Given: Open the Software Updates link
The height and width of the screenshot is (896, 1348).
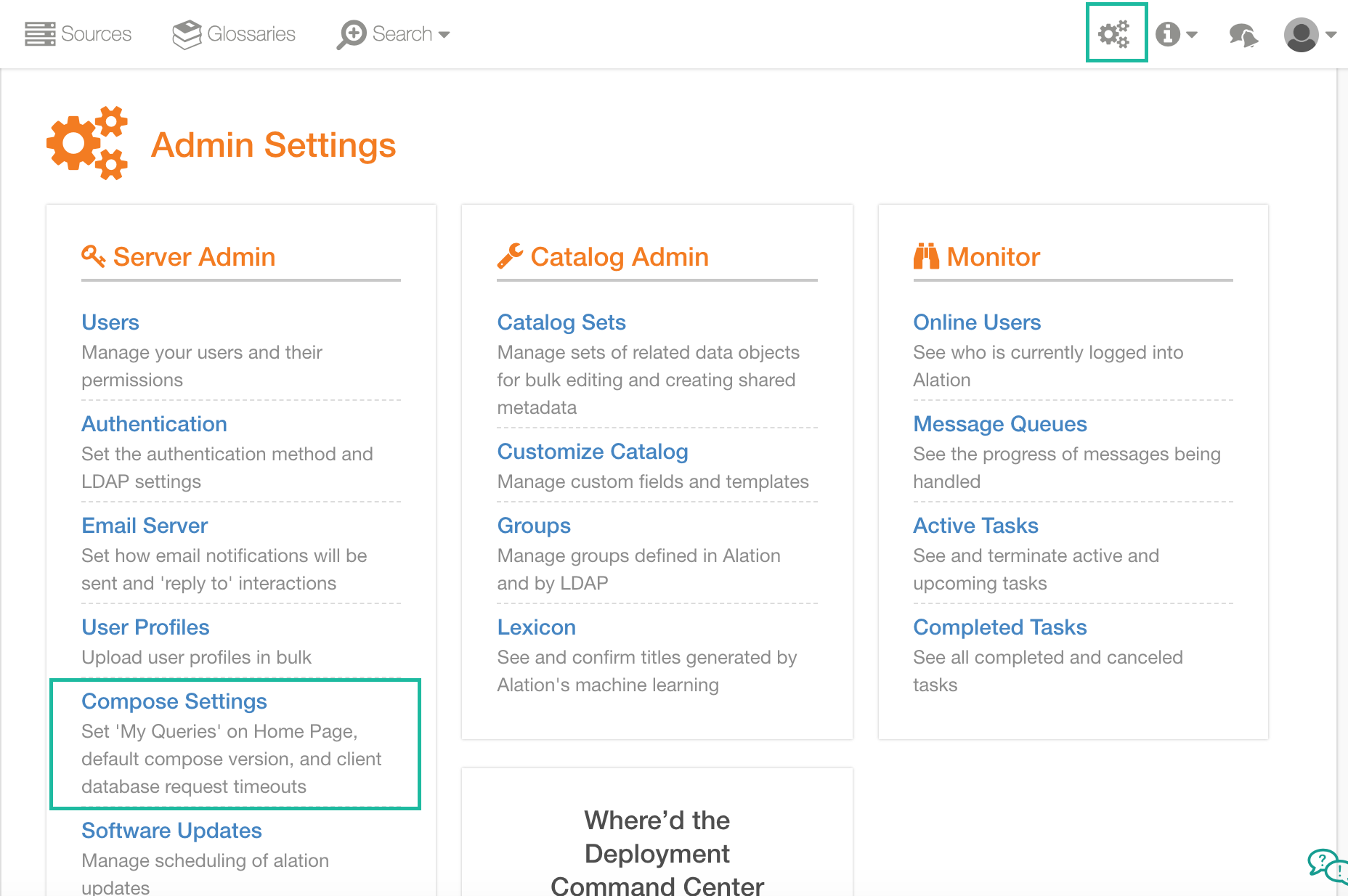Looking at the screenshot, I should point(171,831).
